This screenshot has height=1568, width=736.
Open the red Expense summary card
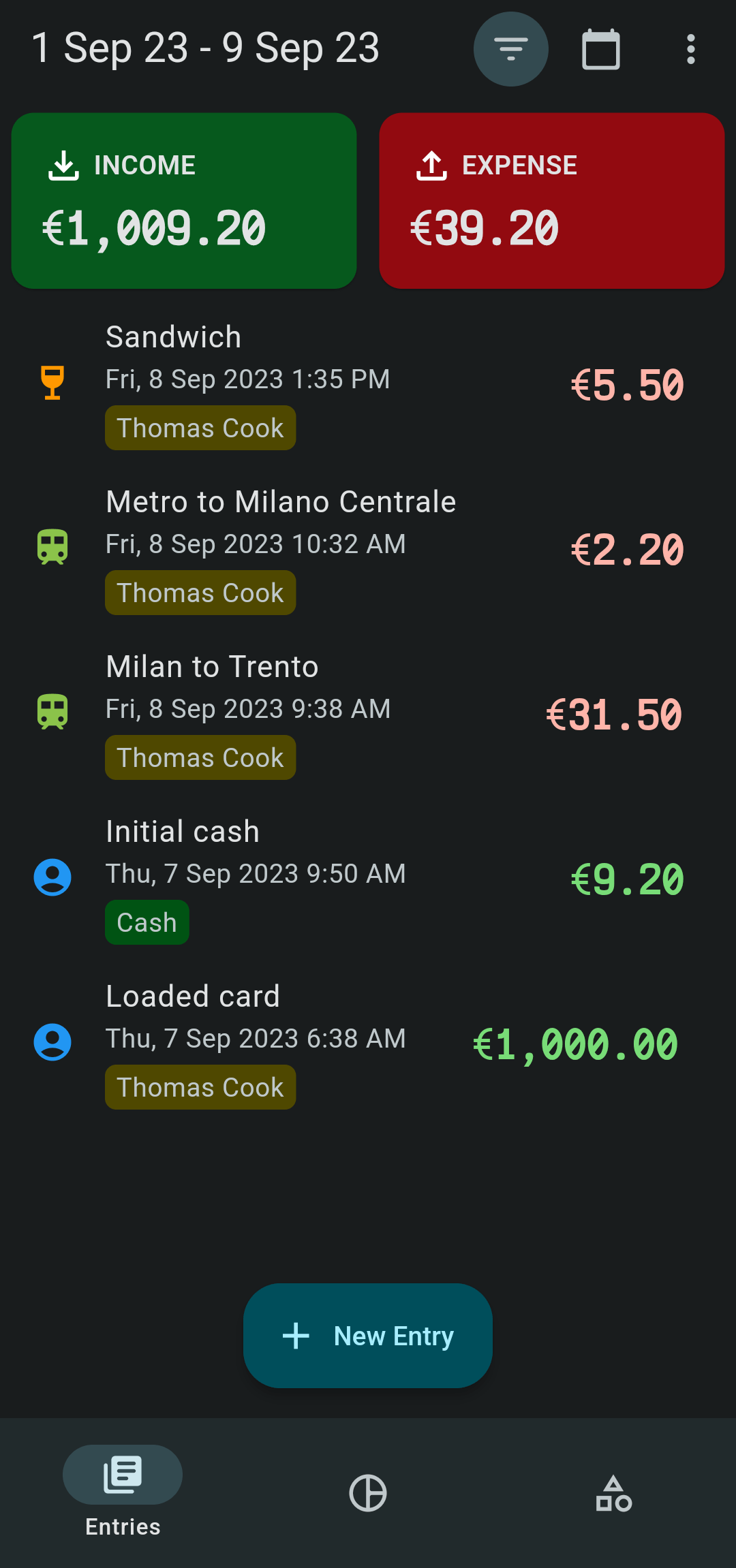coord(551,201)
